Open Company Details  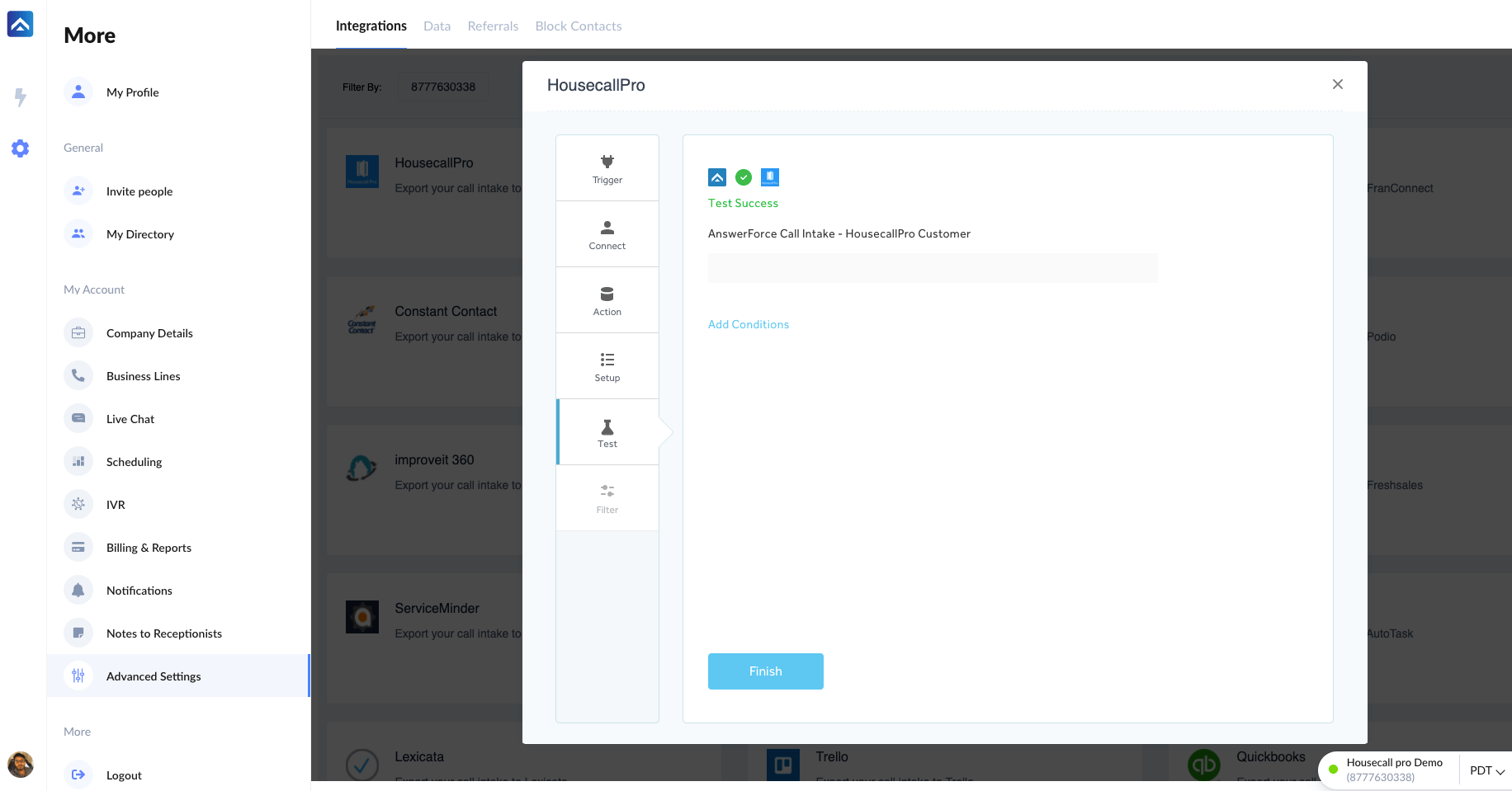point(149,333)
